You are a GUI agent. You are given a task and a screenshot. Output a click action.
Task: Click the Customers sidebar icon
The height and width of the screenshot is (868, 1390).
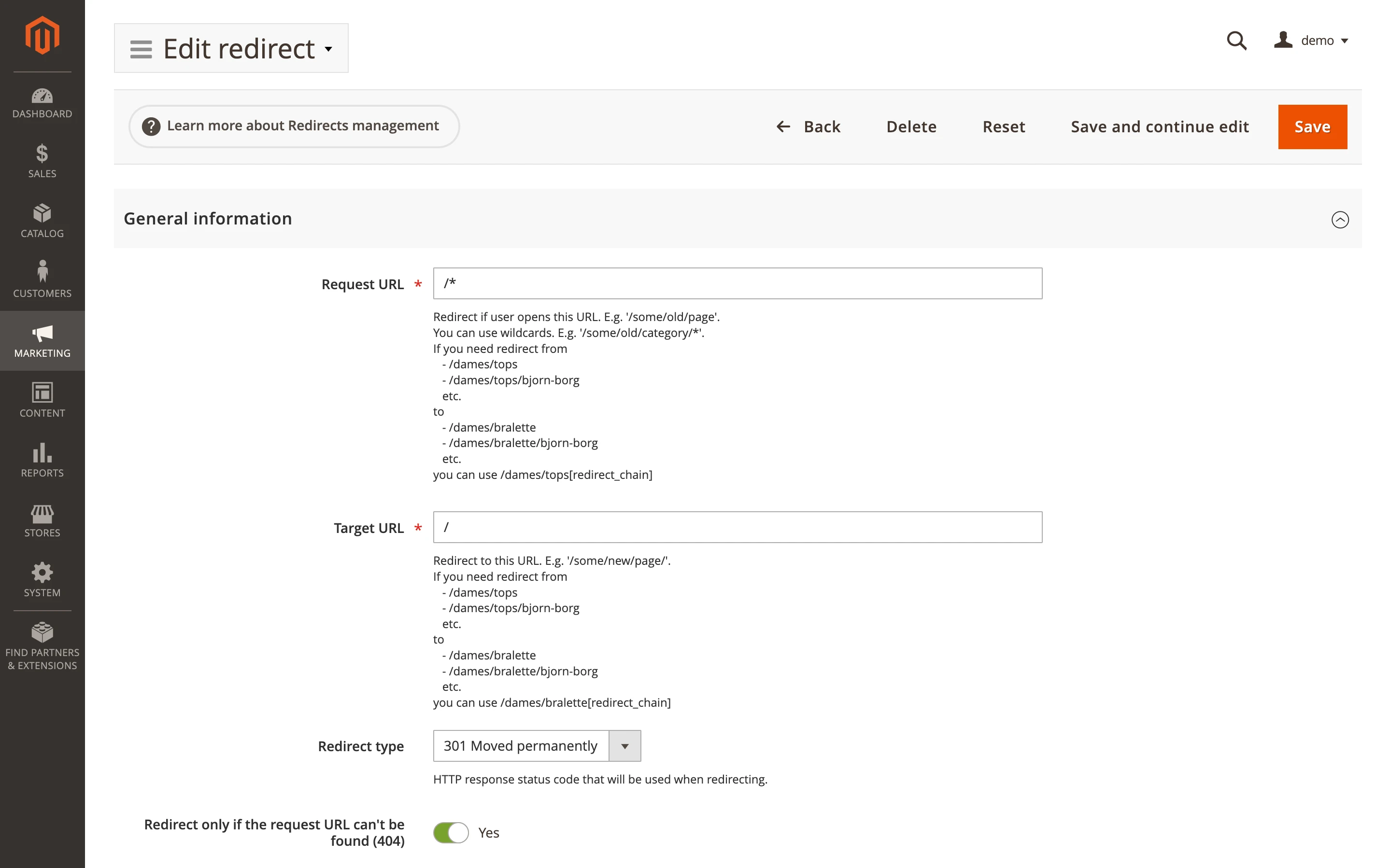(x=42, y=280)
